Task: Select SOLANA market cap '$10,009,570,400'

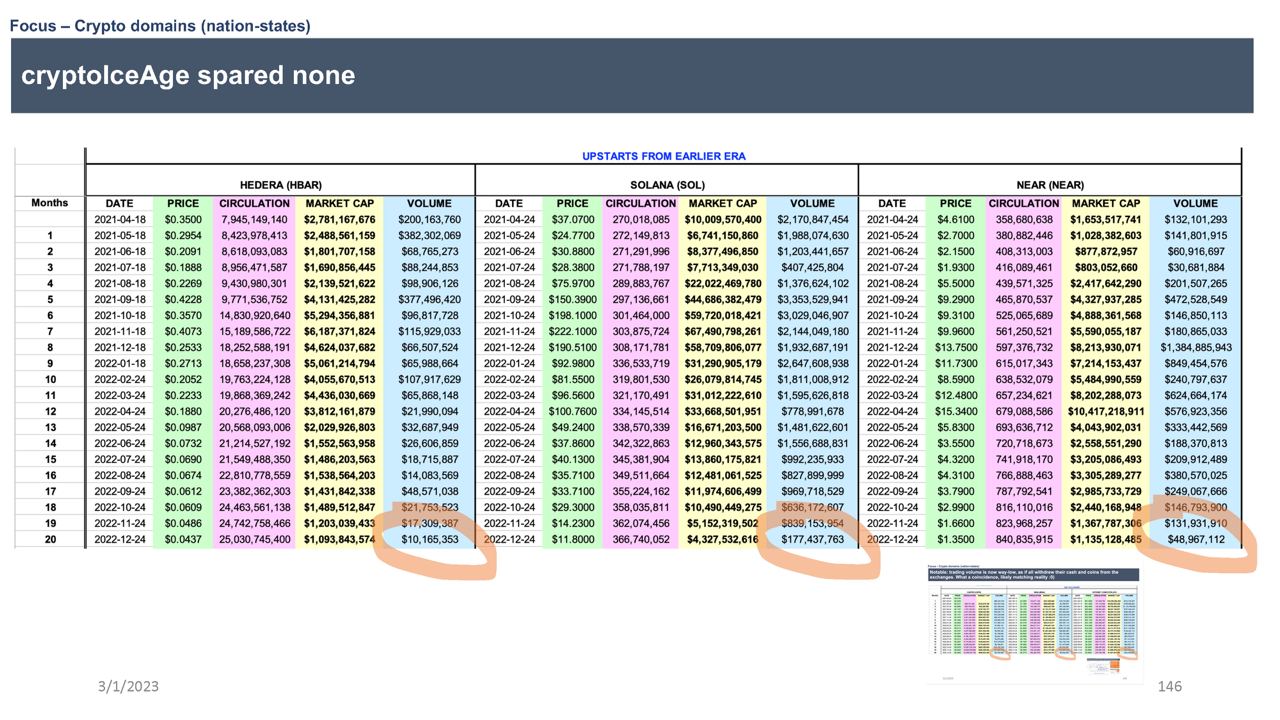Action: coord(723,219)
